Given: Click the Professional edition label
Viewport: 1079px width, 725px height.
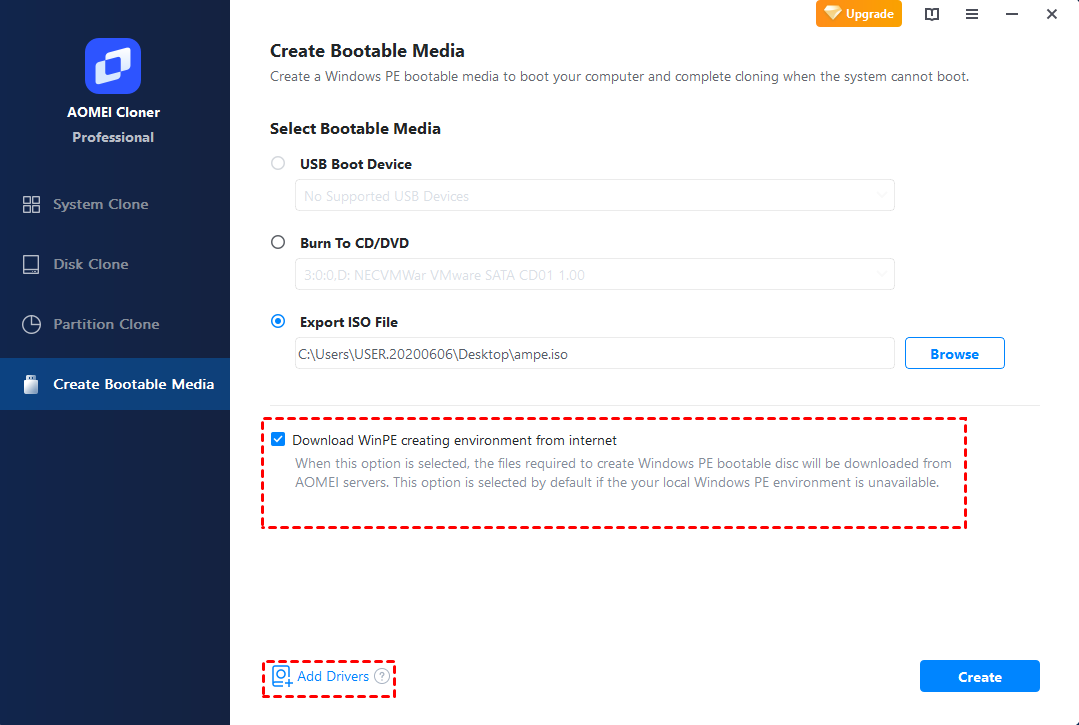Looking at the screenshot, I should (x=113, y=137).
